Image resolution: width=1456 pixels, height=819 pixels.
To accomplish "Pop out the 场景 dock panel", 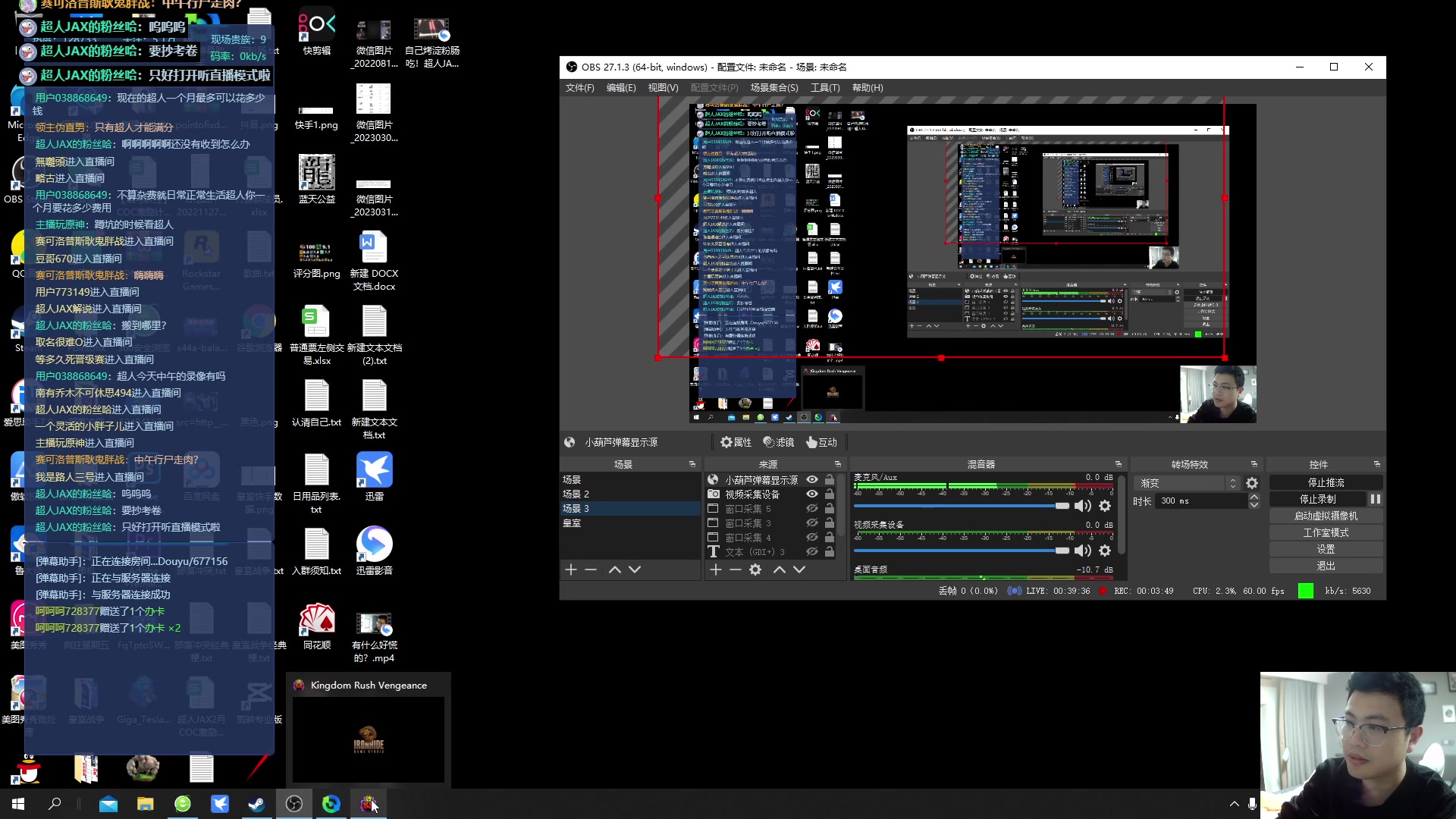I will coord(692,464).
